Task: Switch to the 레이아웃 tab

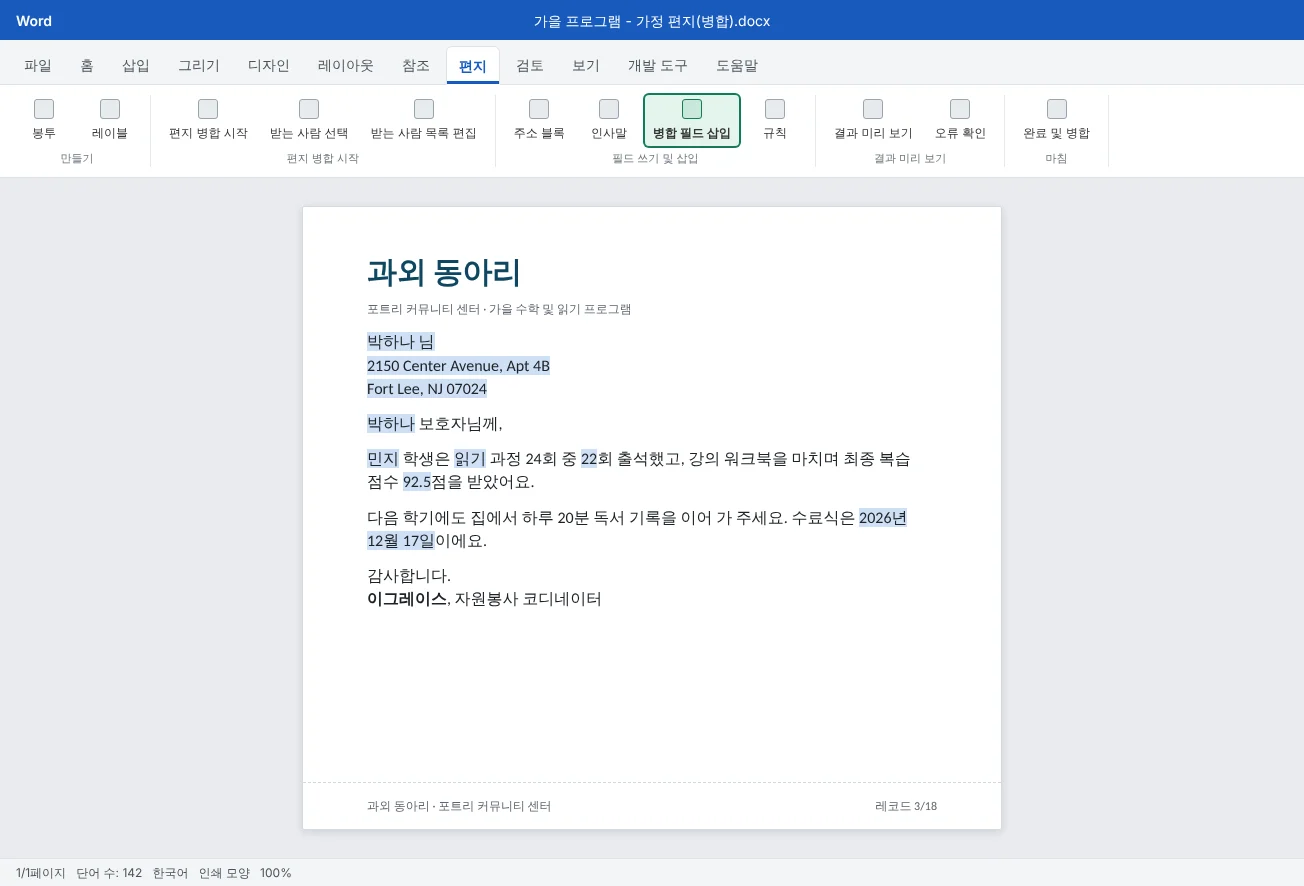Action: pos(346,66)
